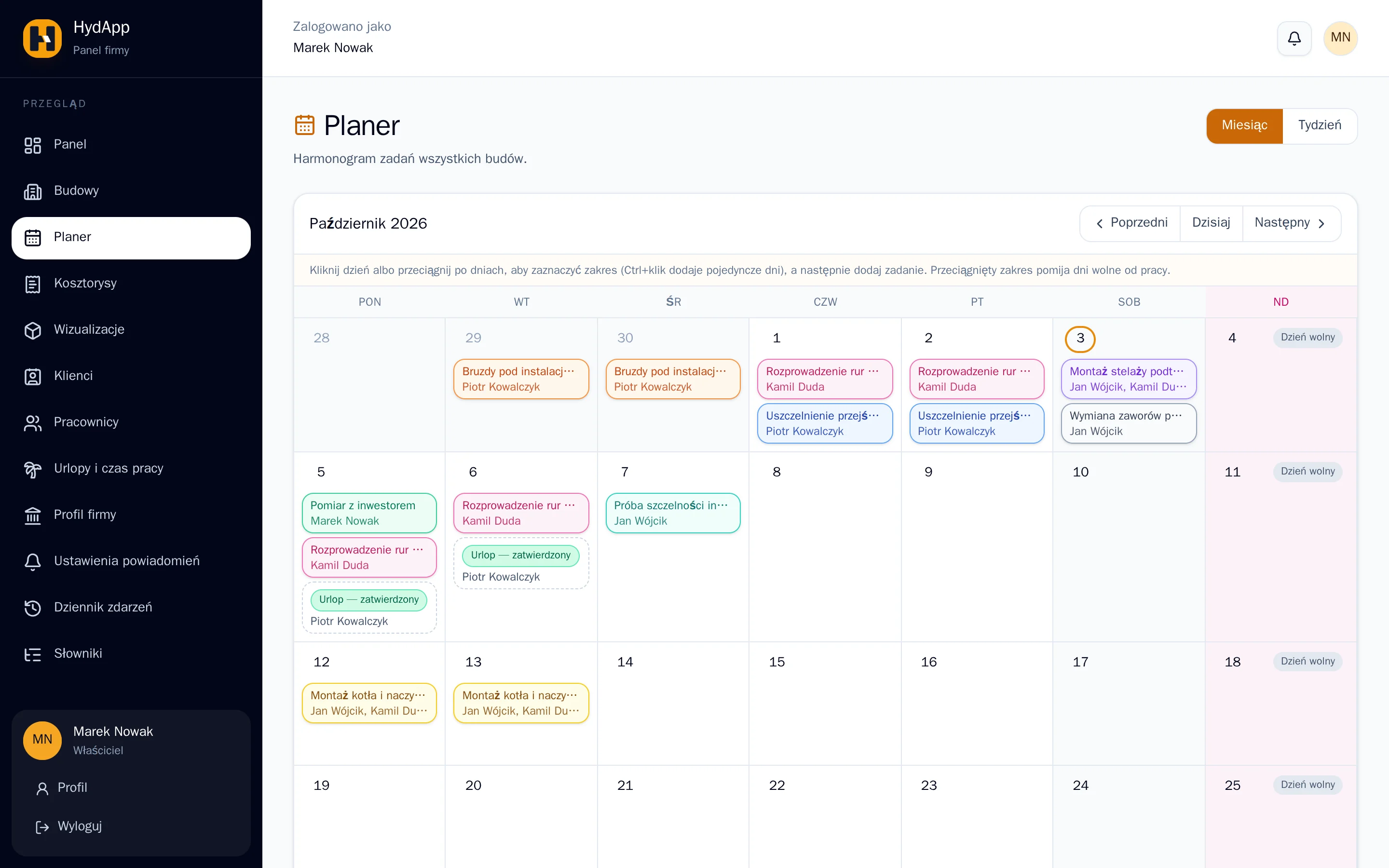Click the HydApp logo icon
This screenshot has width=1389, height=868.
tap(42, 39)
